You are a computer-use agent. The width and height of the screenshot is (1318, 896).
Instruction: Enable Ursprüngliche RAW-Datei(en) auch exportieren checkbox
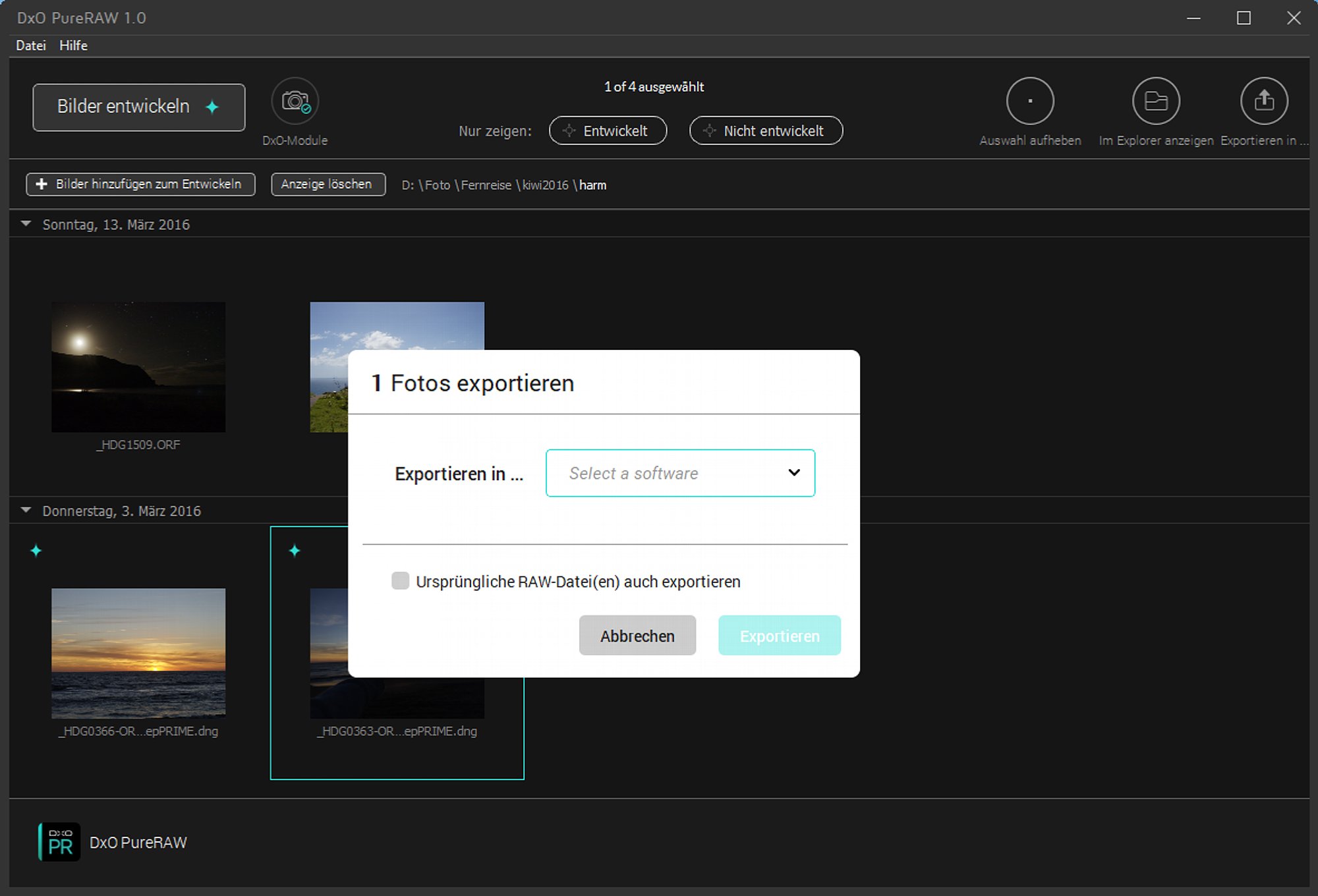click(x=400, y=580)
